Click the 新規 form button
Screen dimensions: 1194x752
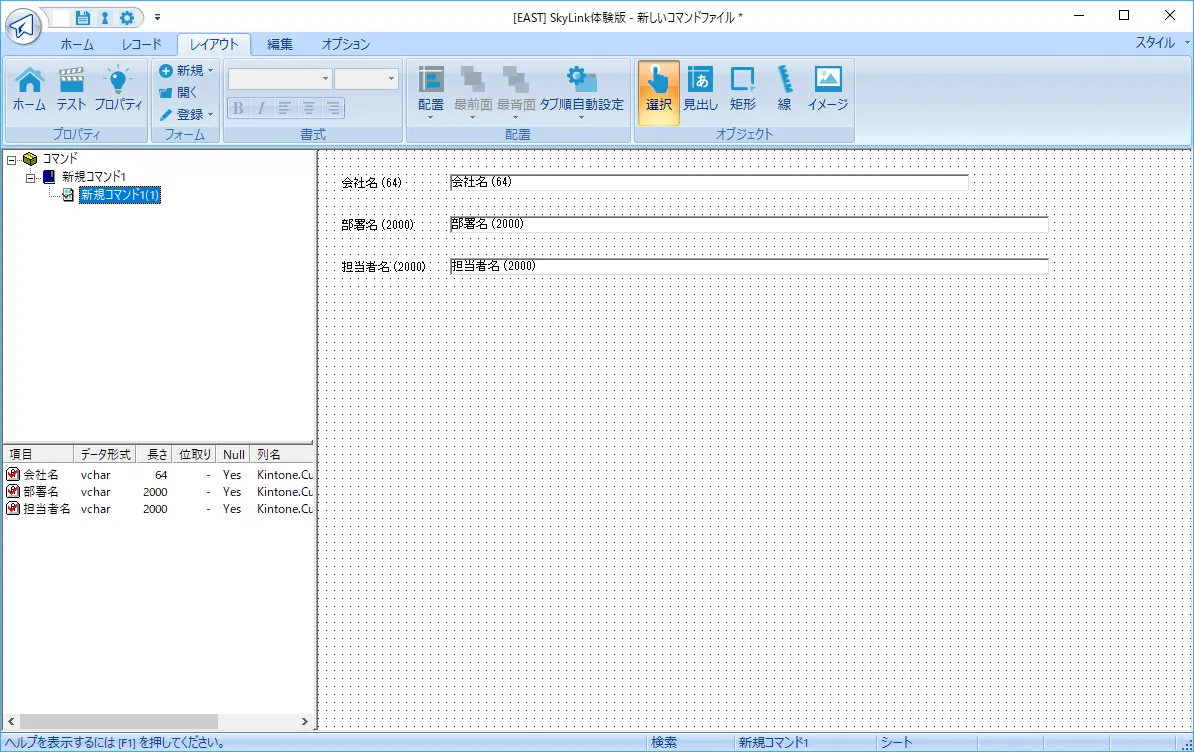[x=186, y=70]
